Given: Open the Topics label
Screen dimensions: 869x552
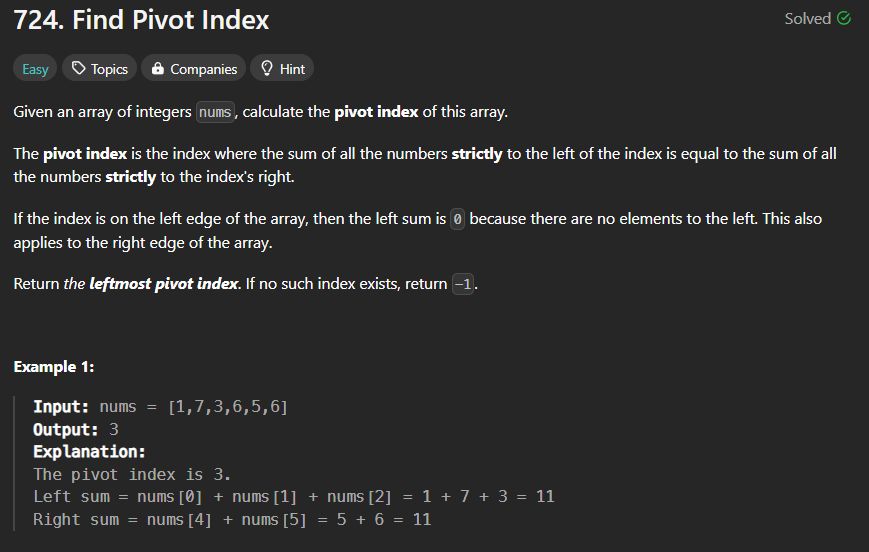Looking at the screenshot, I should pyautogui.click(x=109, y=69).
